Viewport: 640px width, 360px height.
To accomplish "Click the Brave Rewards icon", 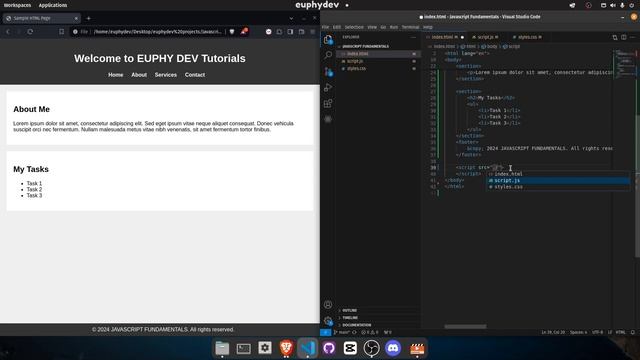I will [x=244, y=31].
